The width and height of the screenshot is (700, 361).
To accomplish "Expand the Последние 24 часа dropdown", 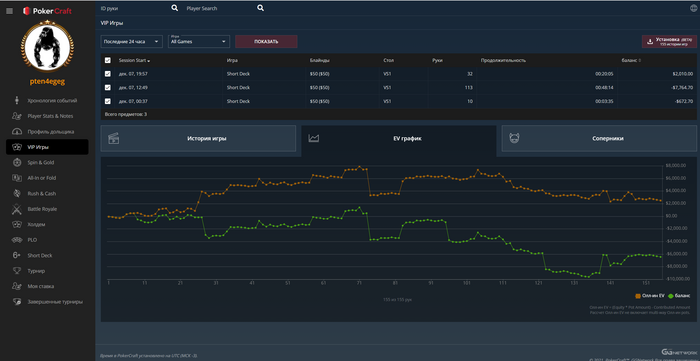I will pos(132,41).
